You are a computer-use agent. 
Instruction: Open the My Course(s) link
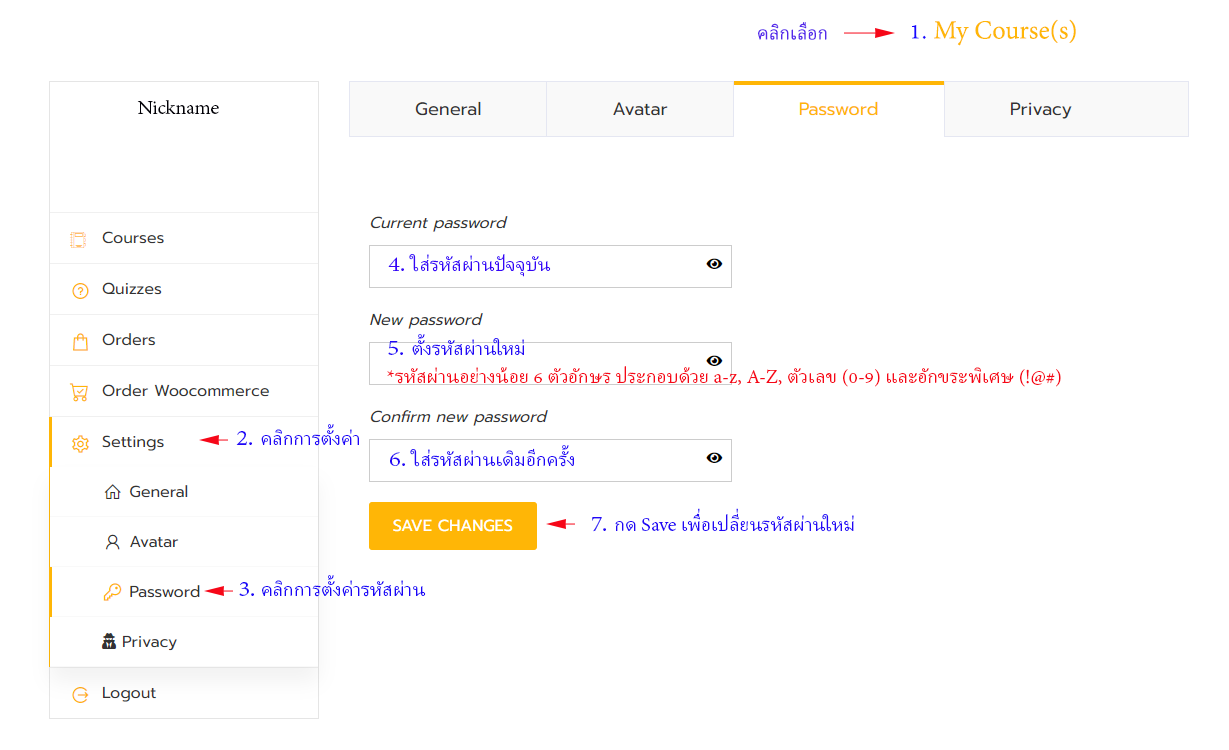1005,31
